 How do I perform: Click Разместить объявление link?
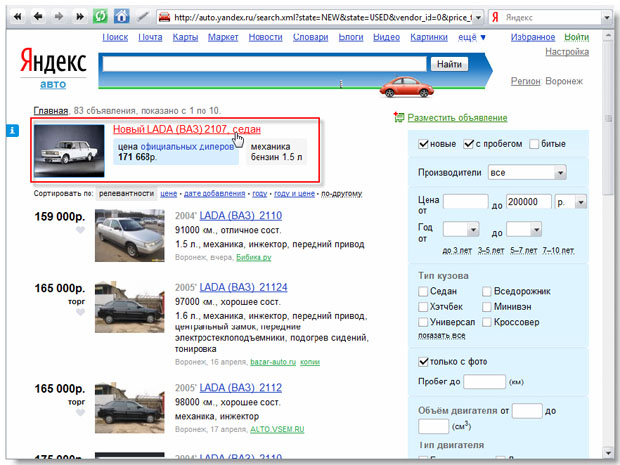pos(457,117)
